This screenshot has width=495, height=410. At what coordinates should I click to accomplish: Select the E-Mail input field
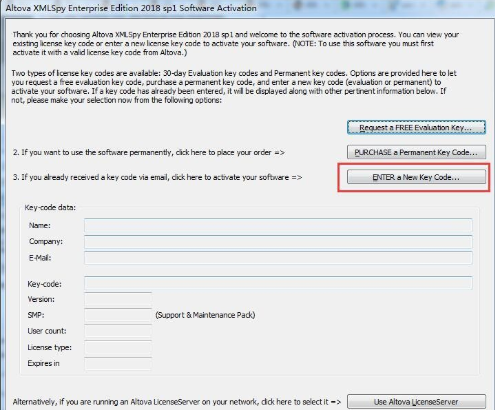278,258
